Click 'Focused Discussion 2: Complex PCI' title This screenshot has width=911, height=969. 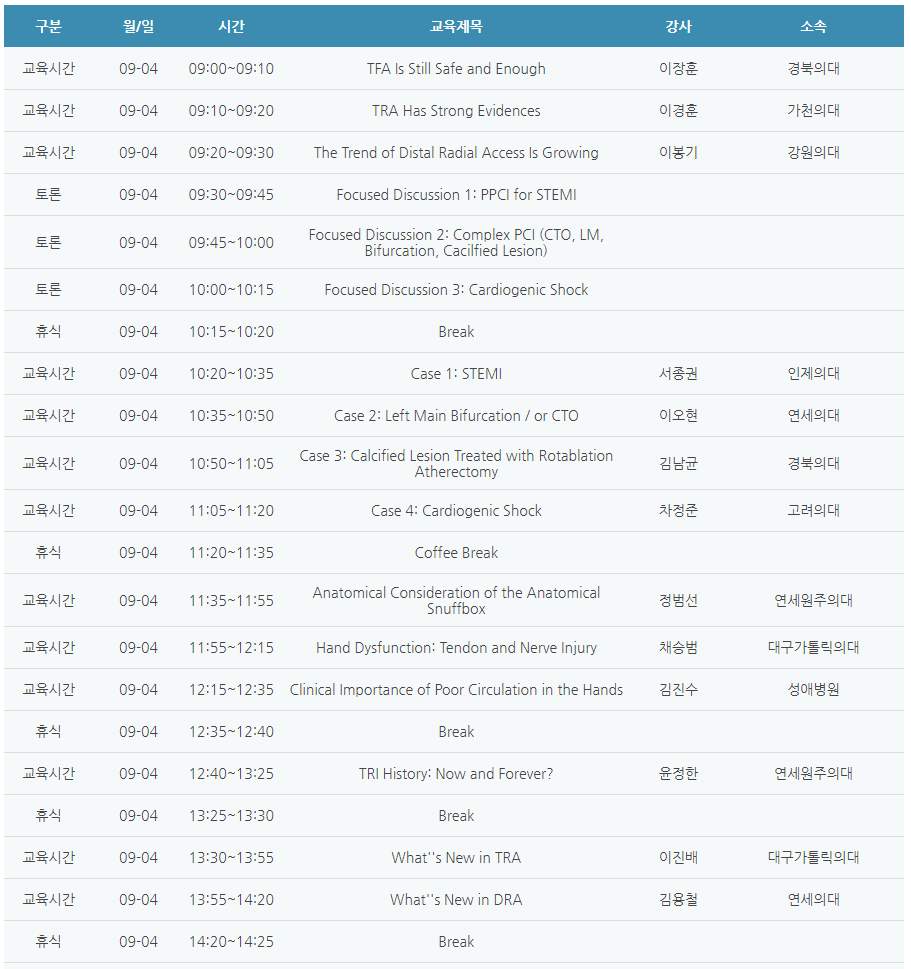[x=456, y=242]
